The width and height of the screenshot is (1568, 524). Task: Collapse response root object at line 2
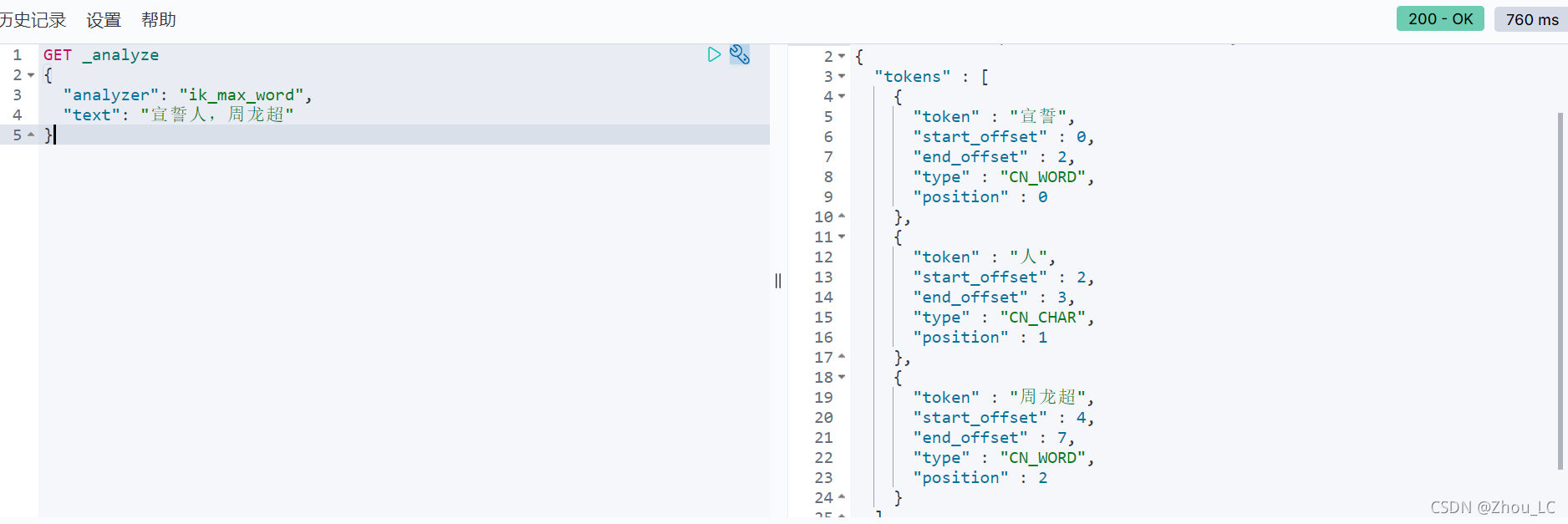[x=842, y=56]
